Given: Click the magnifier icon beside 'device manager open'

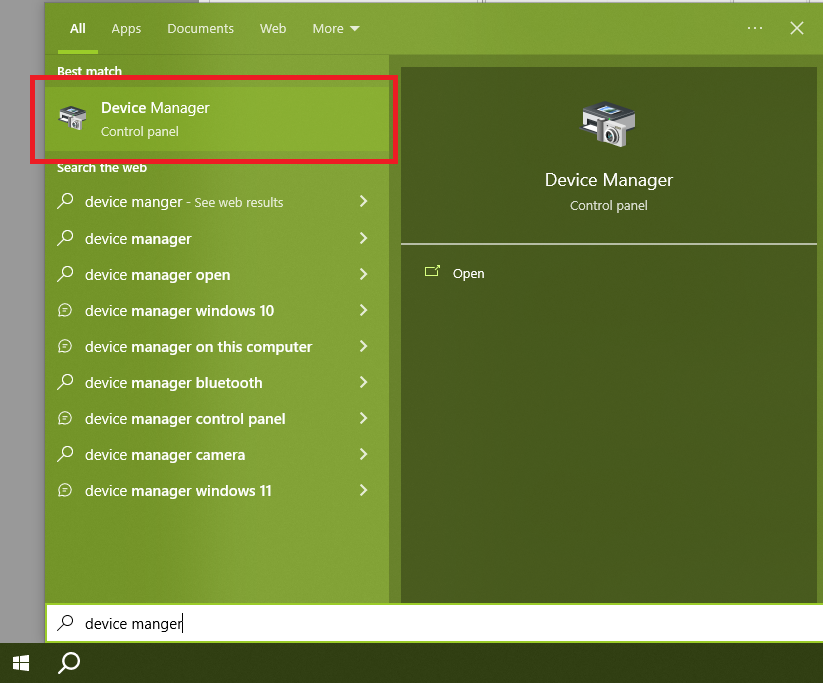Looking at the screenshot, I should [66, 275].
